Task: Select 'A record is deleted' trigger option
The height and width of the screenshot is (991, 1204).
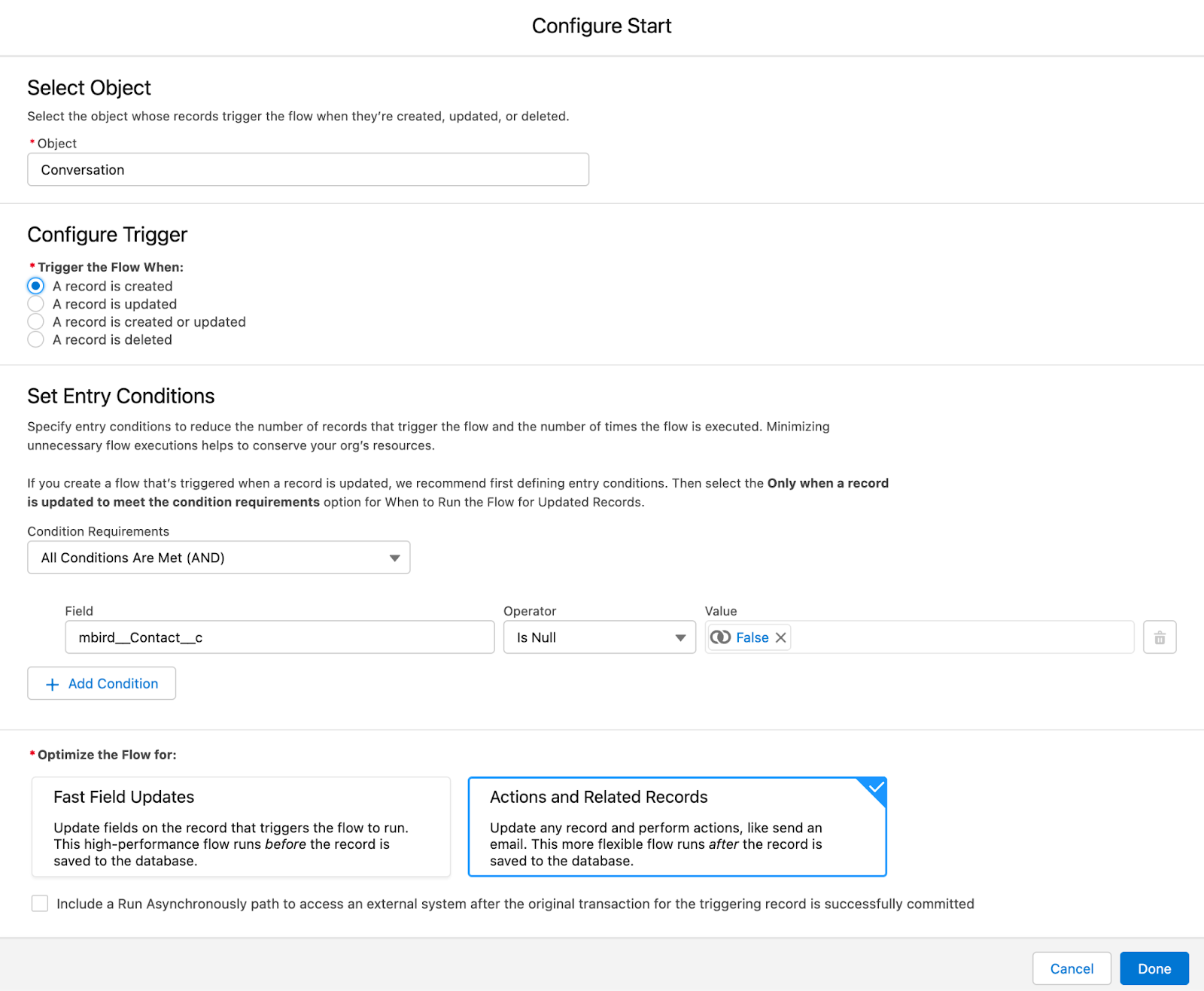Action: pyautogui.click(x=35, y=340)
